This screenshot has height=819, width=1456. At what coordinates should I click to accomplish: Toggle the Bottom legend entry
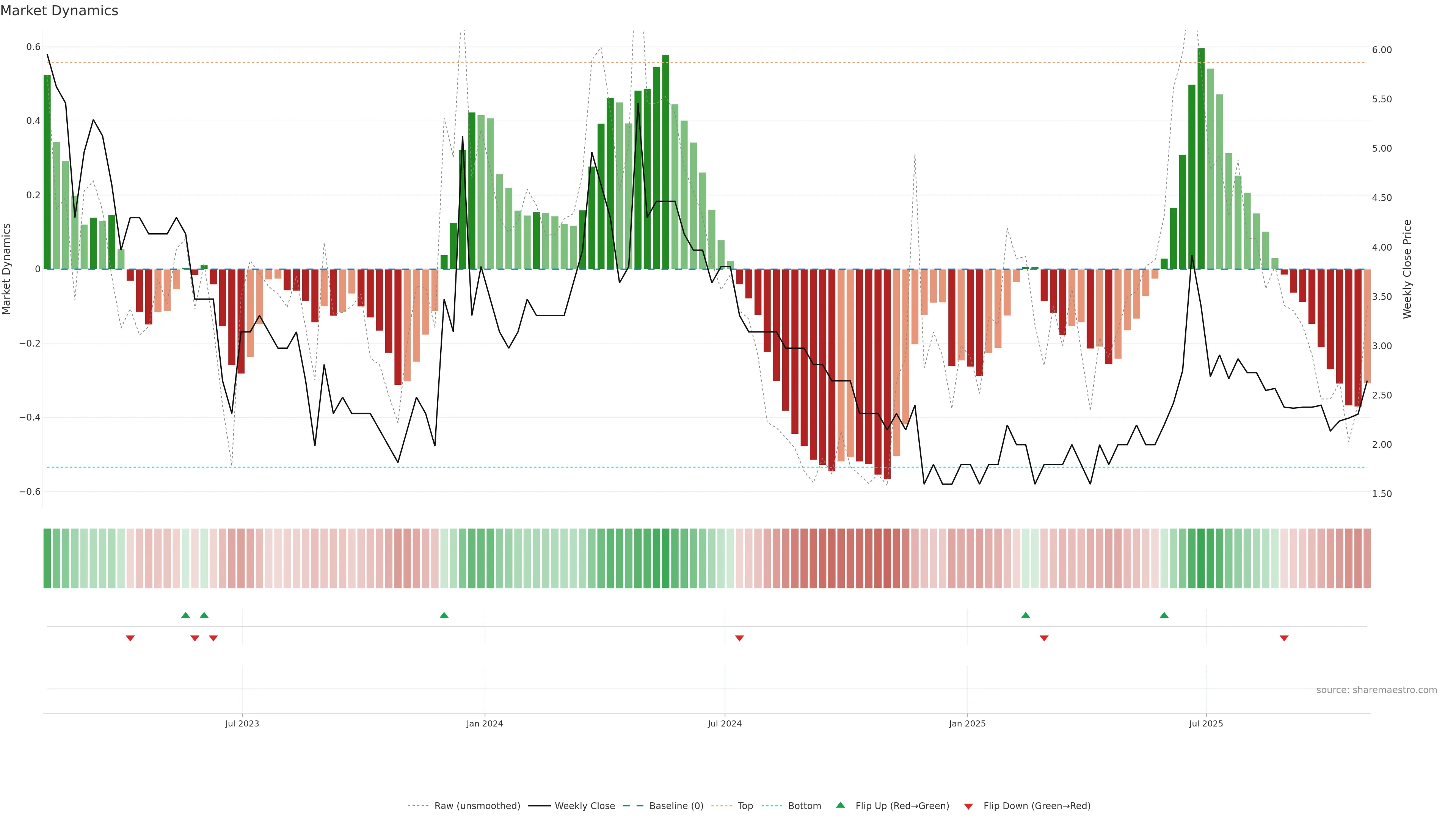[x=804, y=806]
